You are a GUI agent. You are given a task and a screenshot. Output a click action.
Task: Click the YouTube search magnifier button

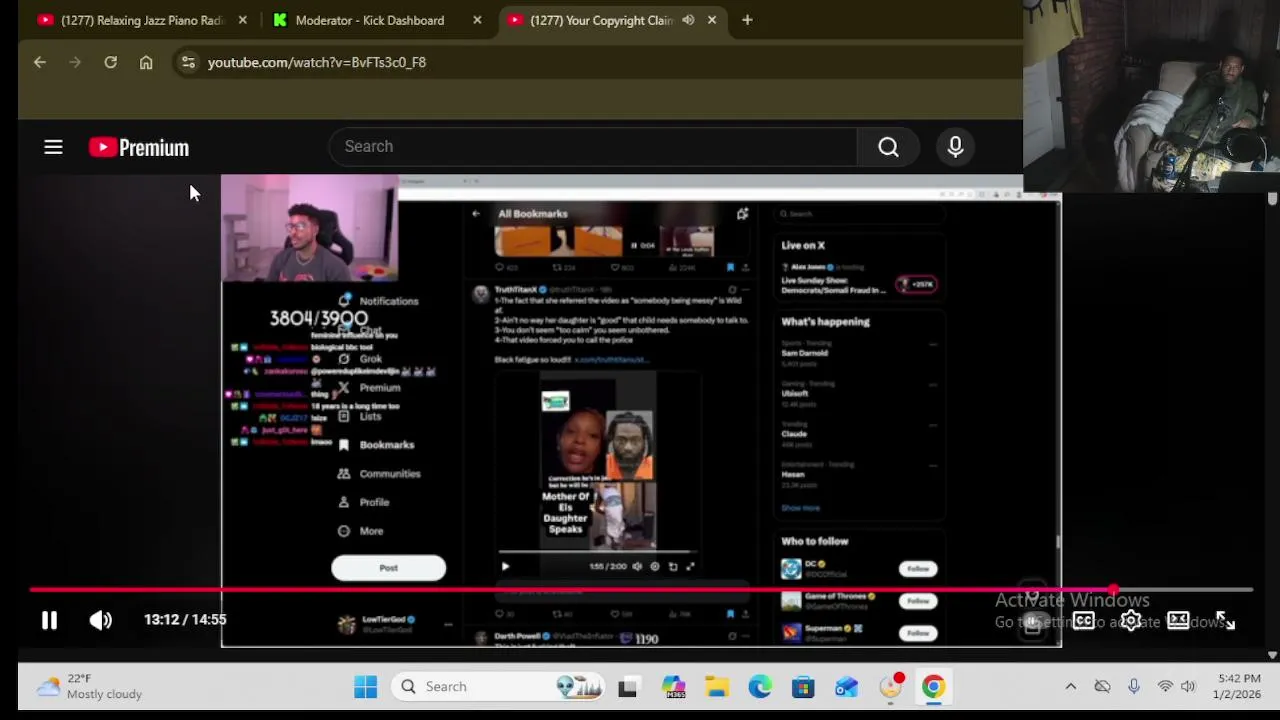coord(888,147)
